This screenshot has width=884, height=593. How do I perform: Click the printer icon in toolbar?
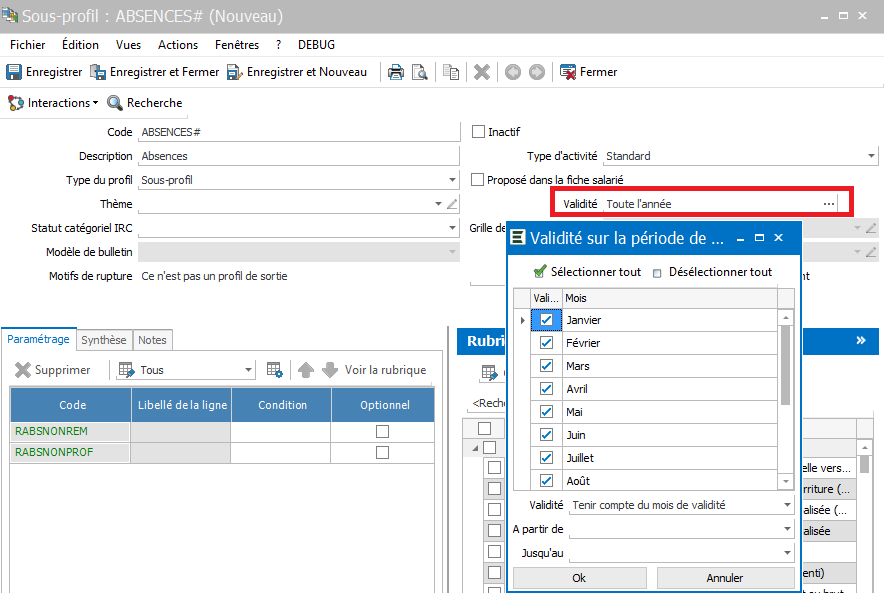(396, 72)
